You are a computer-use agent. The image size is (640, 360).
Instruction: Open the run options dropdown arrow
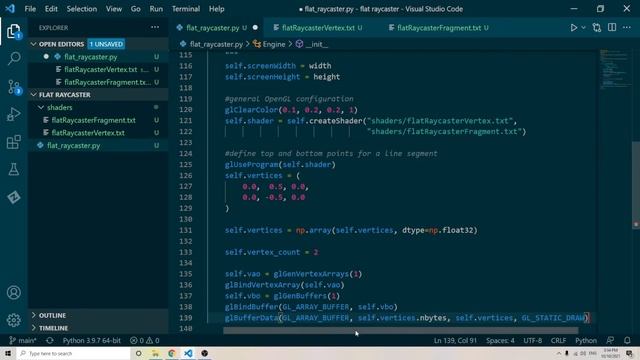[x=583, y=28]
